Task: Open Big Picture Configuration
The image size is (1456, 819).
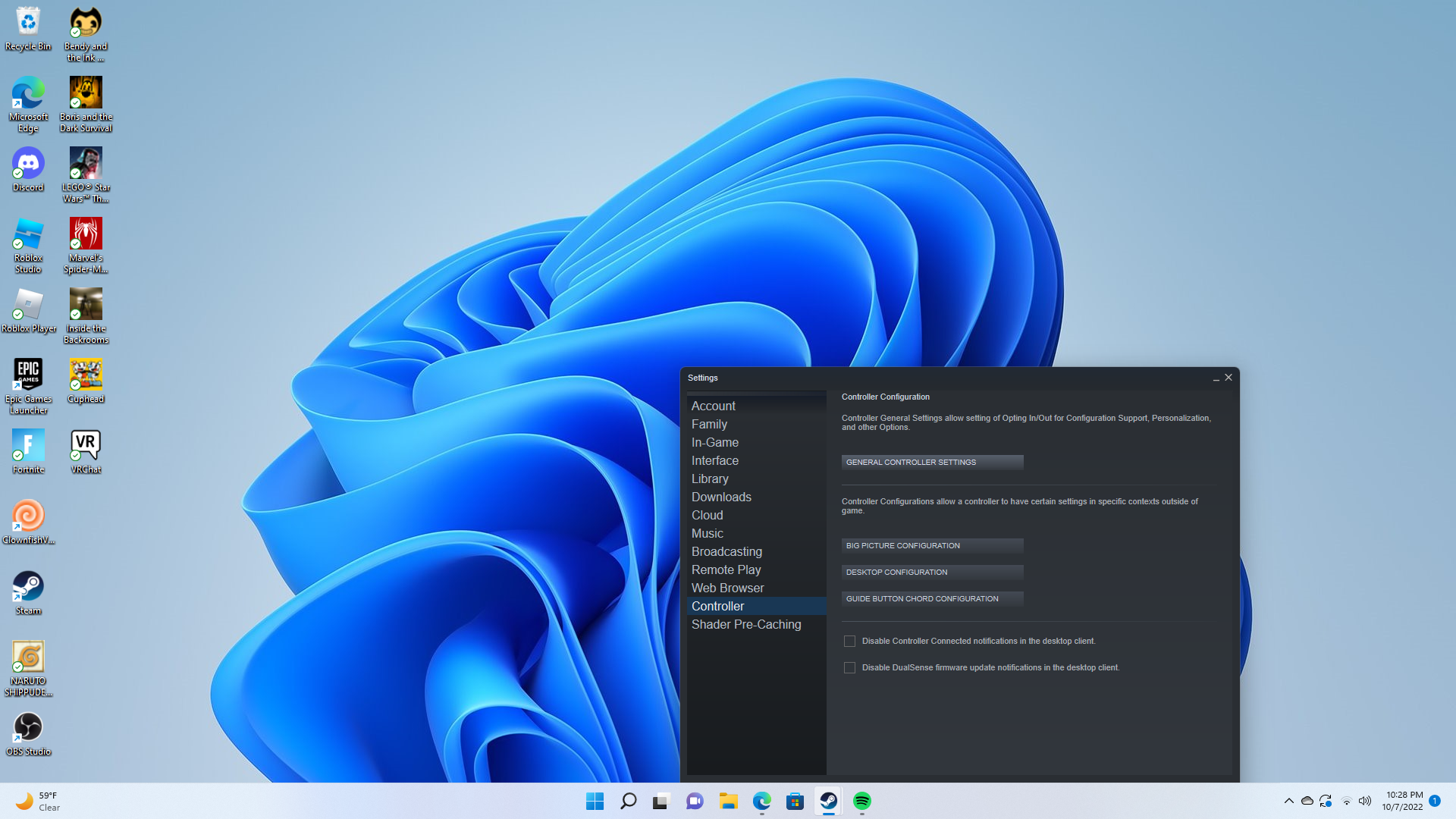Action: coord(932,545)
